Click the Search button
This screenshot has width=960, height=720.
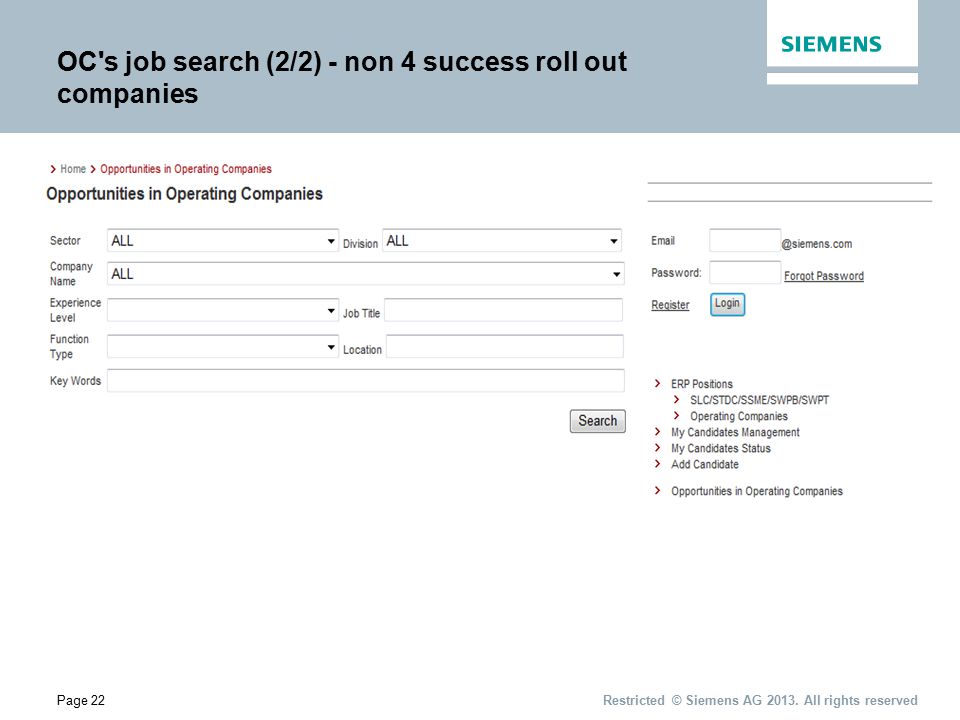tap(598, 421)
